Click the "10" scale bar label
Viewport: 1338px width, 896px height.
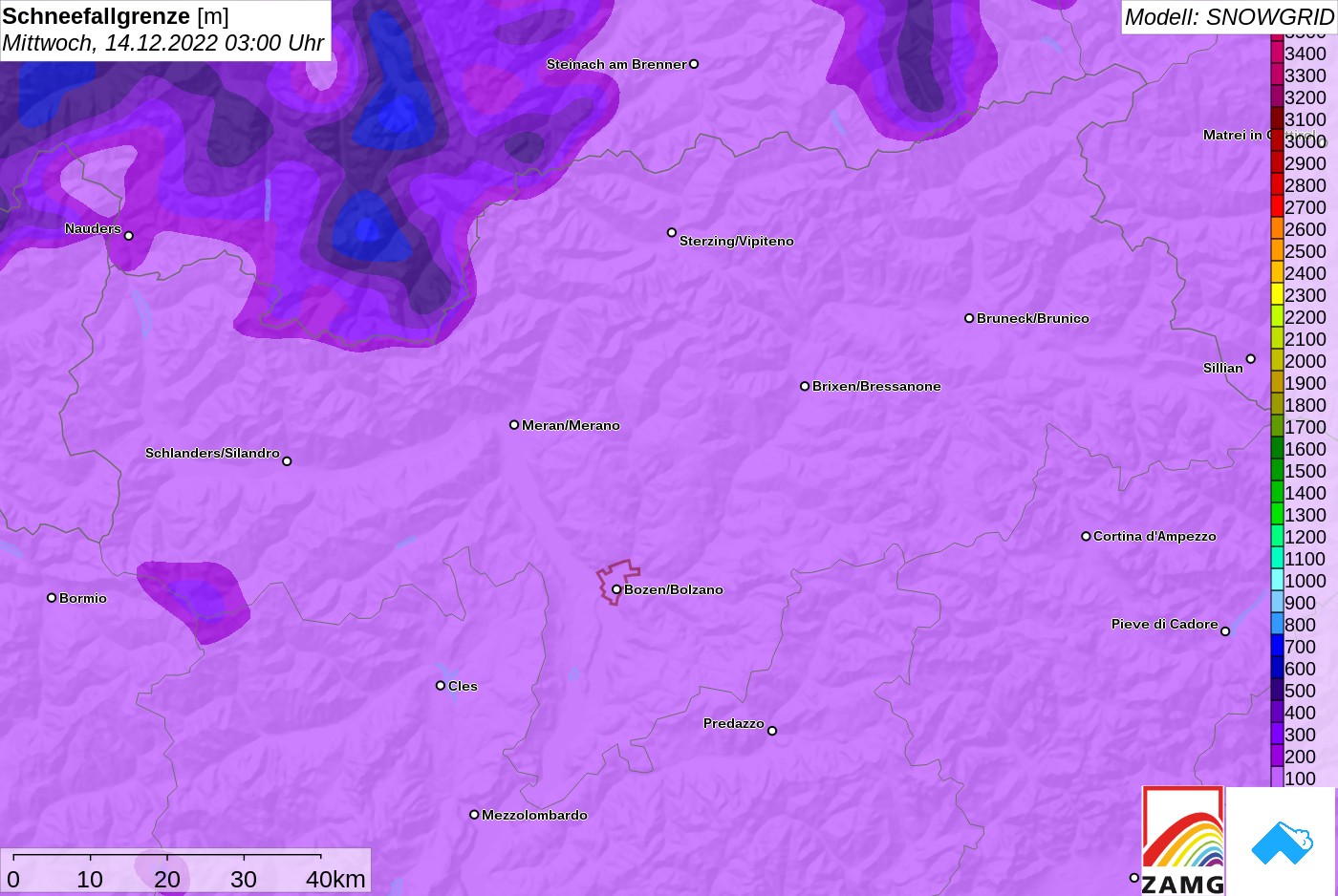point(90,879)
